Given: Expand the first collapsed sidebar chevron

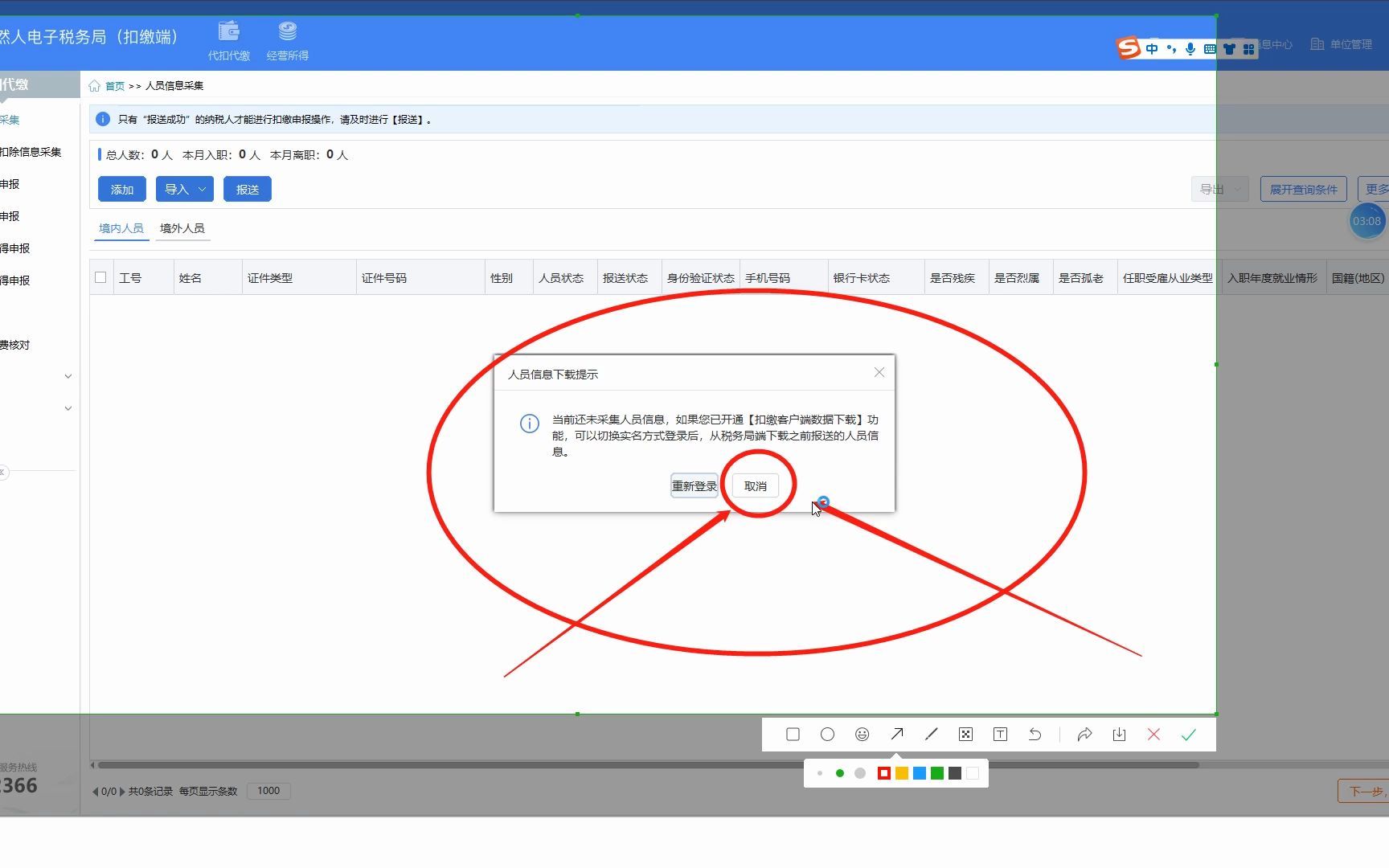Looking at the screenshot, I should [68, 376].
